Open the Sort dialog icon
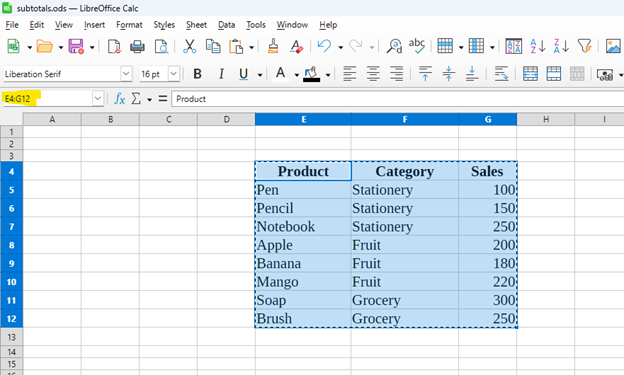The height and width of the screenshot is (375, 624). click(x=513, y=46)
